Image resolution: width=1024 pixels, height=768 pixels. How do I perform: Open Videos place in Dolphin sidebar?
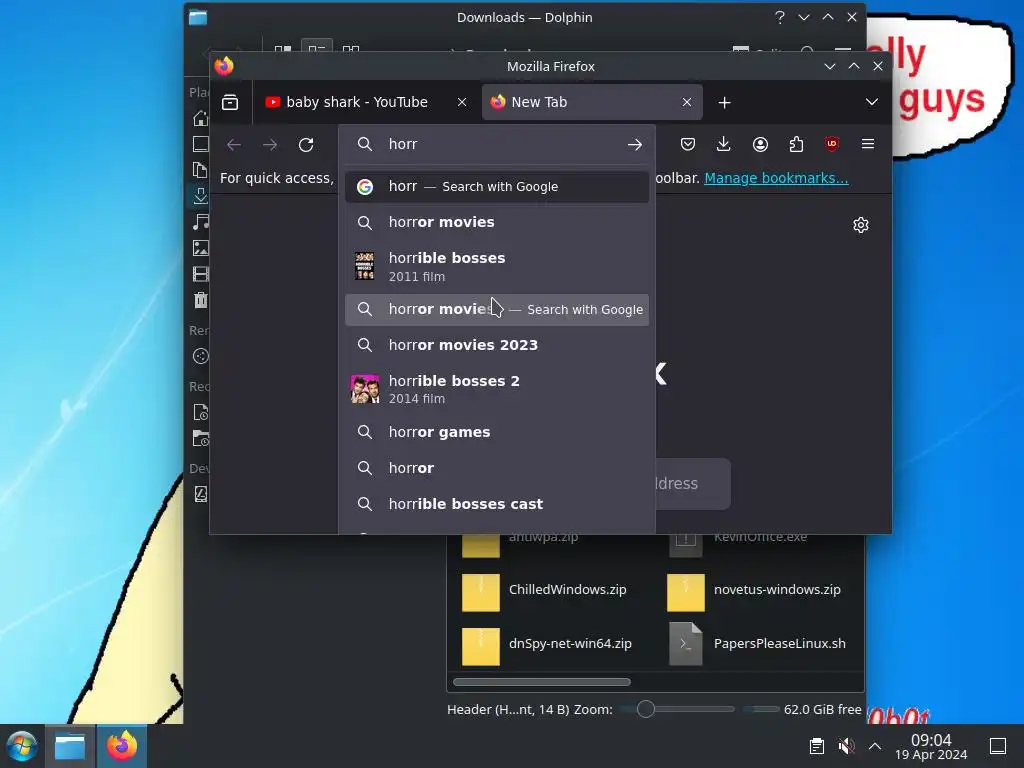pyautogui.click(x=200, y=274)
